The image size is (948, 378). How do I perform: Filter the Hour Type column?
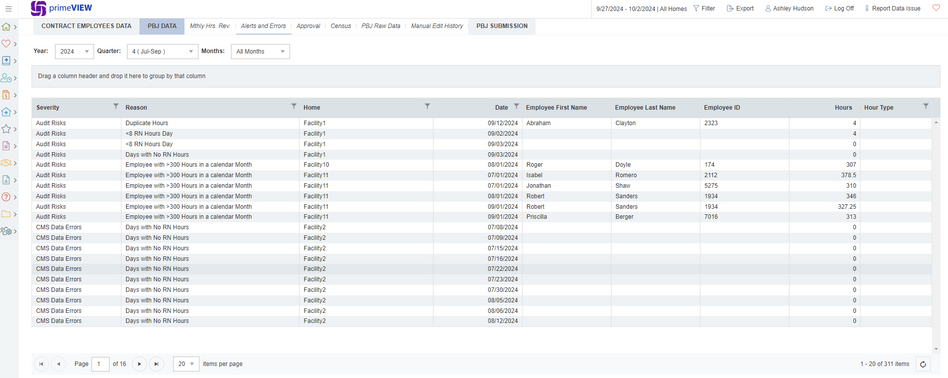coord(926,106)
